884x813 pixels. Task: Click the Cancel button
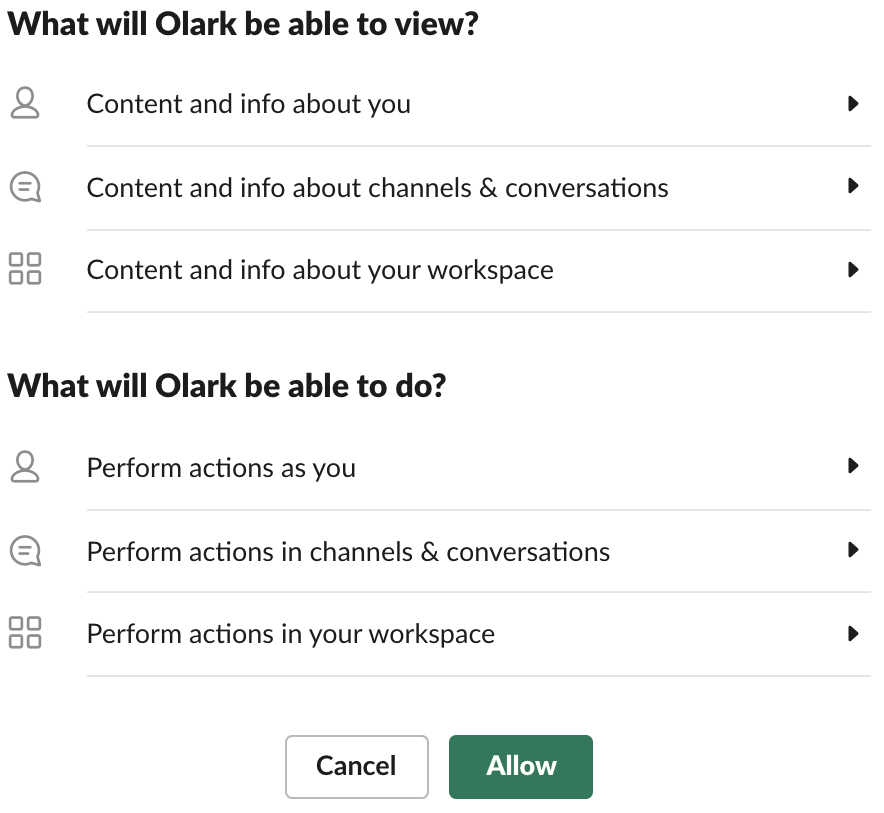pyautogui.click(x=356, y=766)
